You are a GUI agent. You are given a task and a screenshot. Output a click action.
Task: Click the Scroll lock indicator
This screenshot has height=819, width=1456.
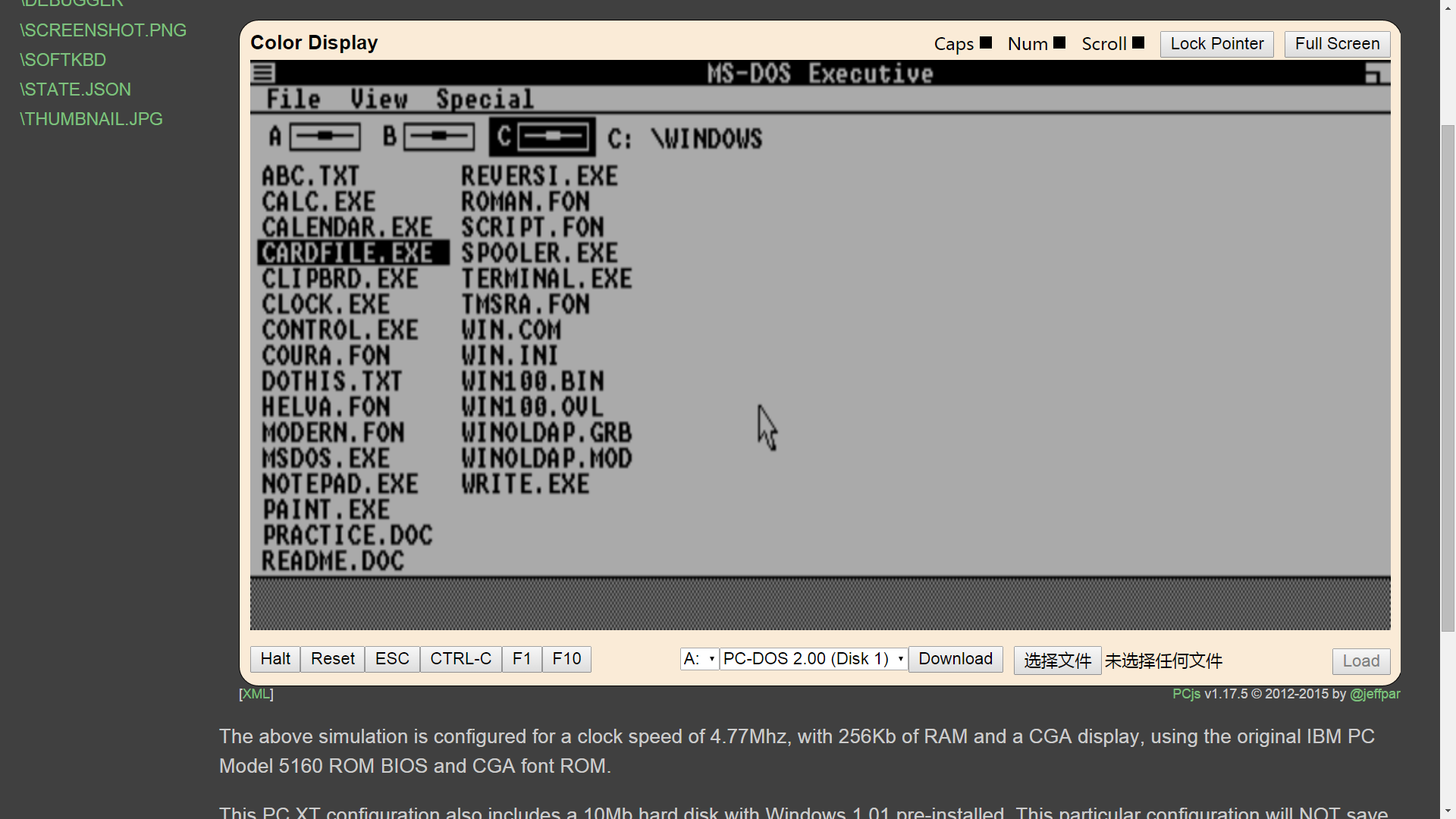(1138, 43)
